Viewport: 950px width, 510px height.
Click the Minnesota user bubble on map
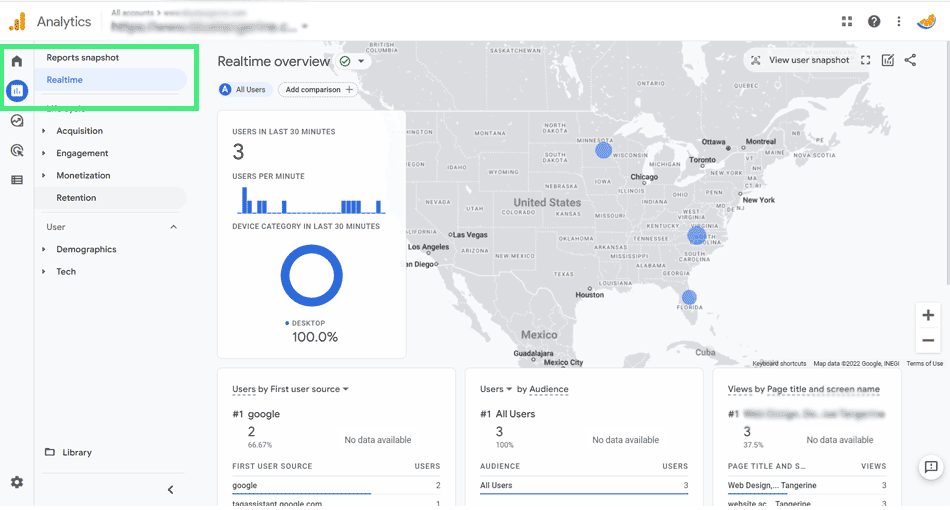603,150
